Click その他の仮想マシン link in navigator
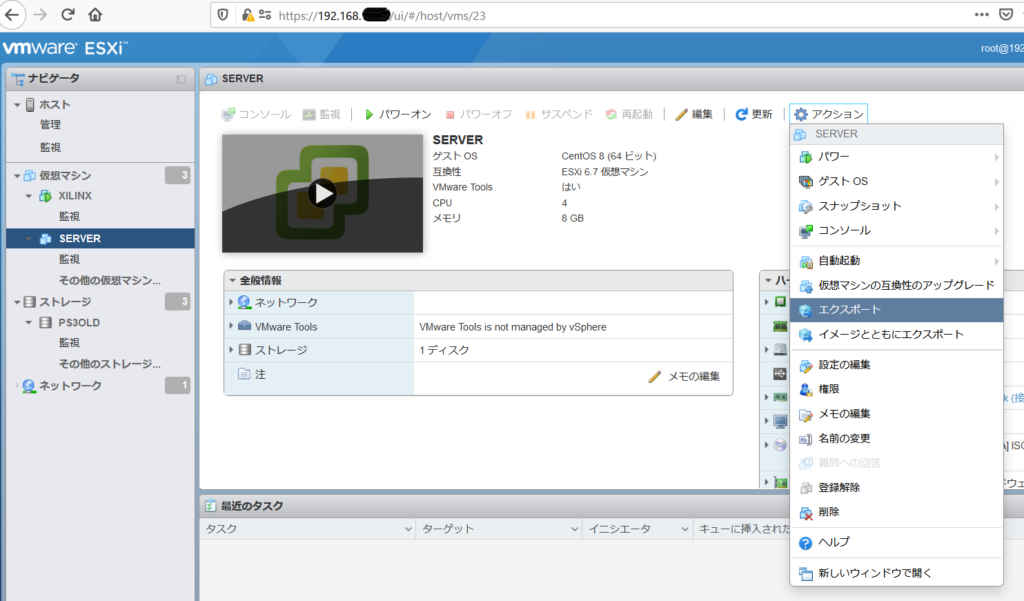 click(109, 280)
